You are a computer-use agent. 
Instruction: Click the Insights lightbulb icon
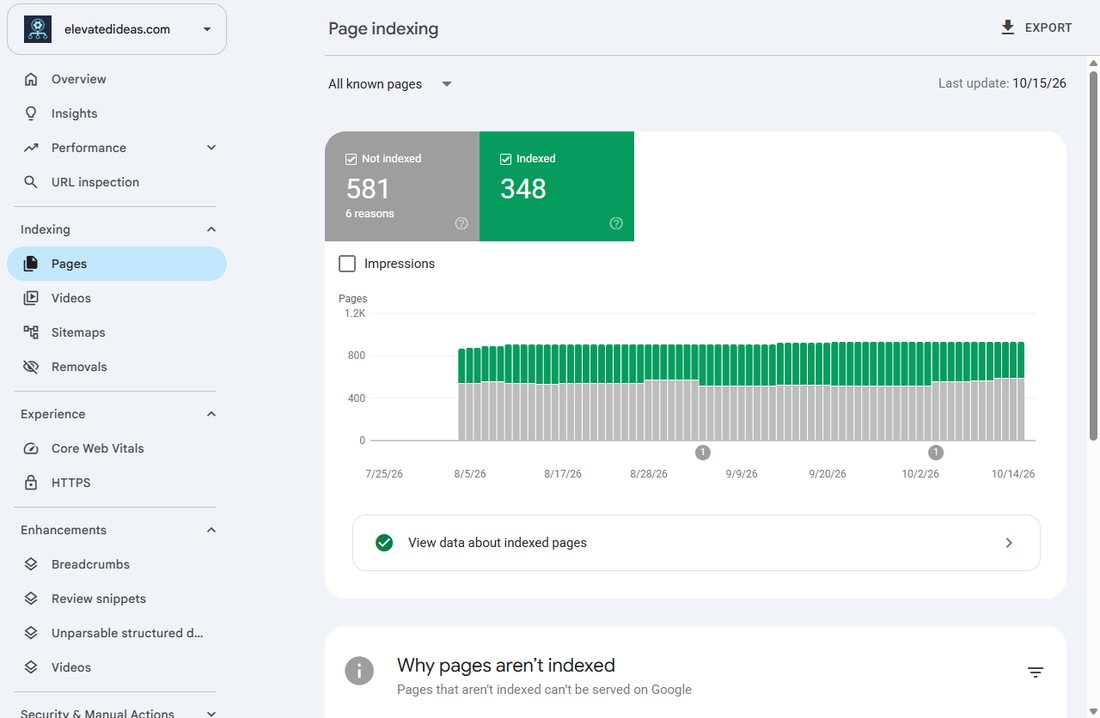31,114
